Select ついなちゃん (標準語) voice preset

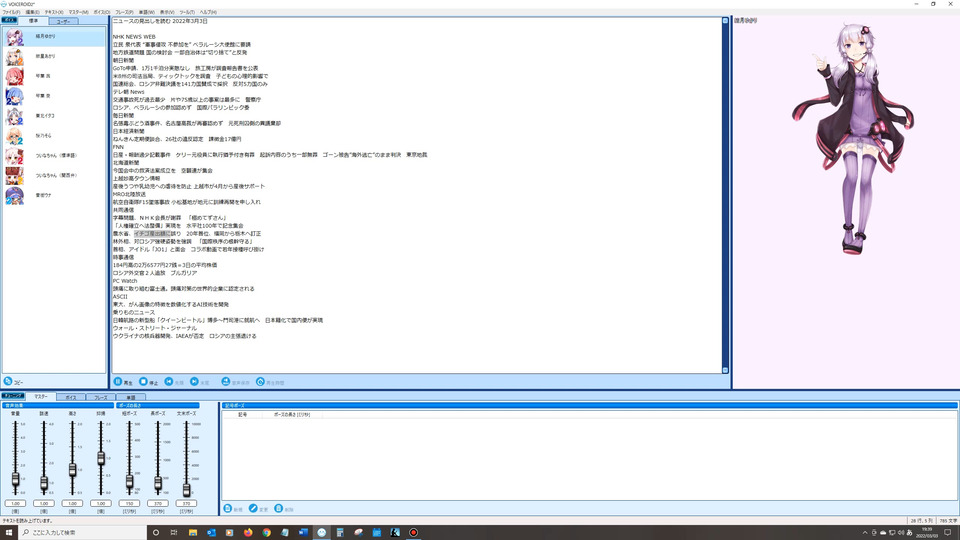tap(54, 156)
